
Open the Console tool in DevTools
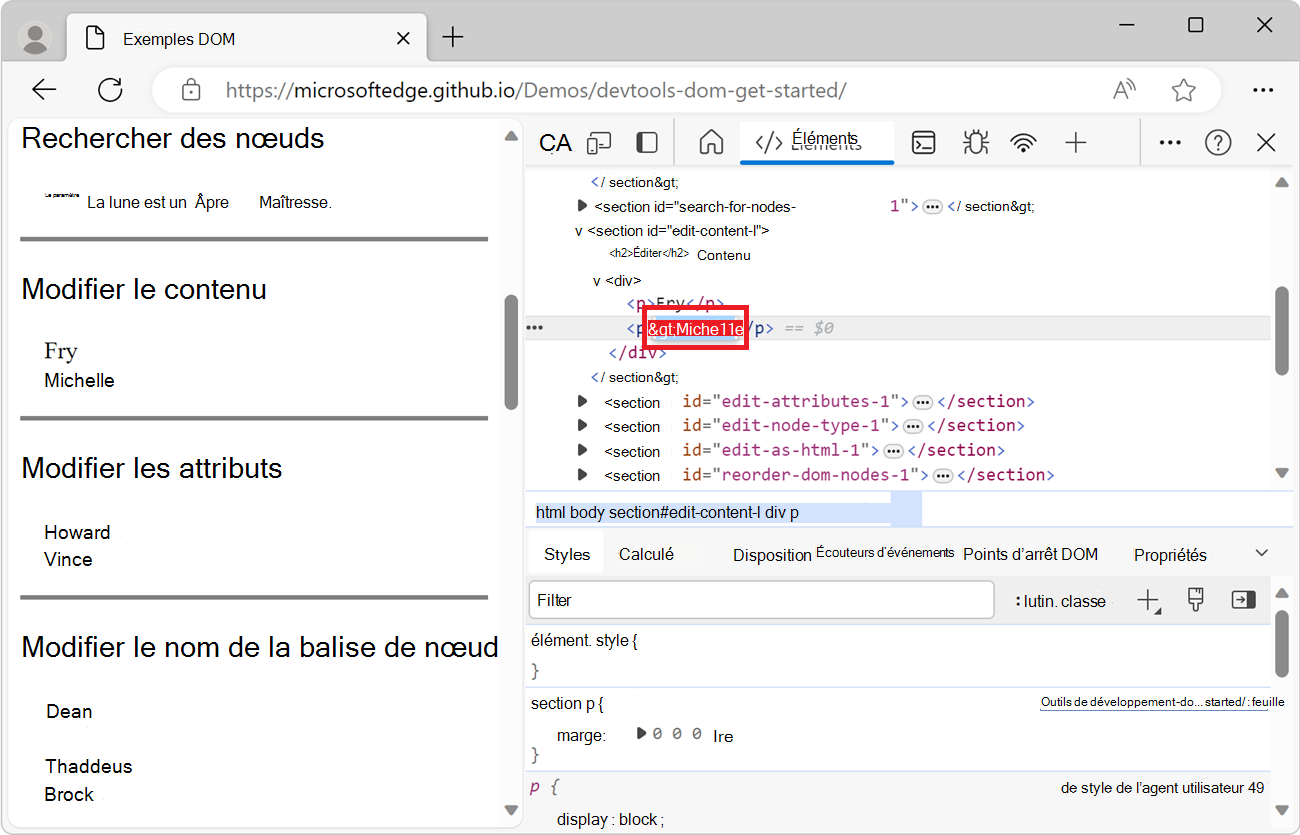[x=923, y=142]
